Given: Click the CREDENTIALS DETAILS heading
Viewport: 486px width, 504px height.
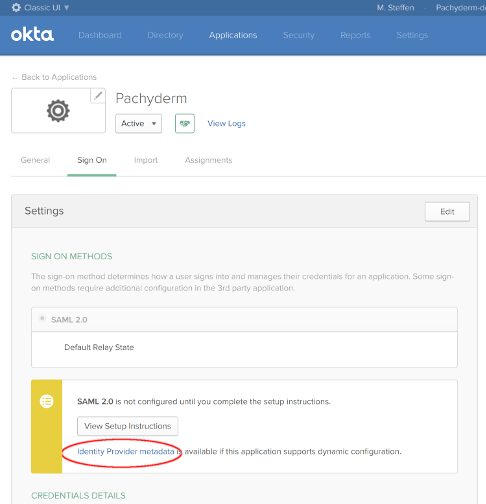Looking at the screenshot, I should coord(78,496).
